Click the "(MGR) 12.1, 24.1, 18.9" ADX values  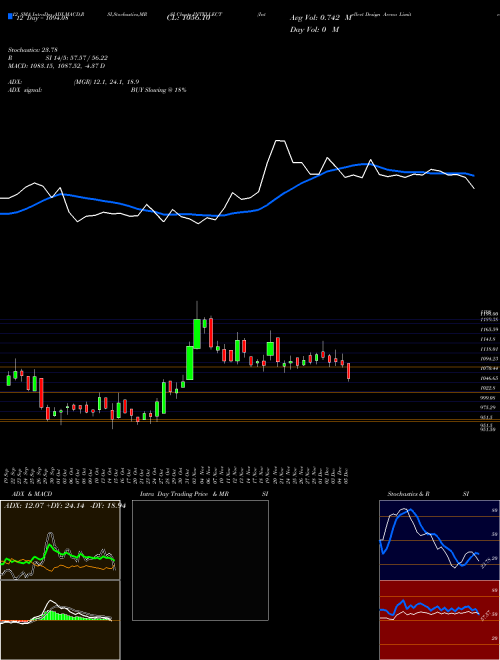point(106,82)
